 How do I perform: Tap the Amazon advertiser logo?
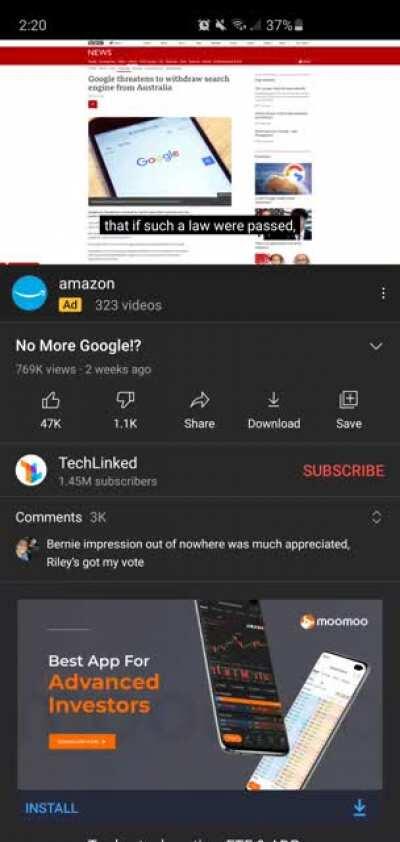coord(30,293)
